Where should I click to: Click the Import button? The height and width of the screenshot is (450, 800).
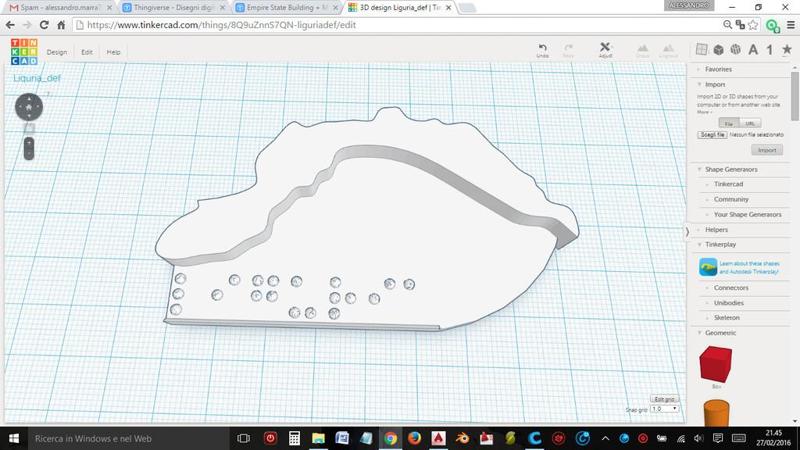(x=767, y=150)
